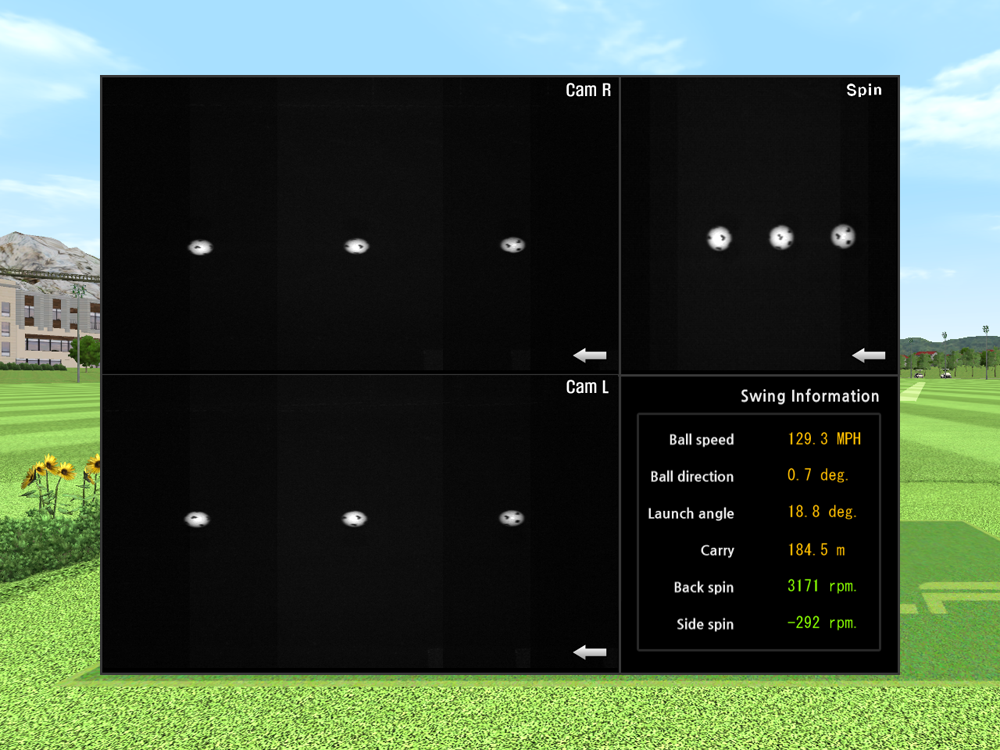Viewport: 1000px width, 750px height.
Task: Click the Back spin value 3171 rpm
Action: point(822,586)
